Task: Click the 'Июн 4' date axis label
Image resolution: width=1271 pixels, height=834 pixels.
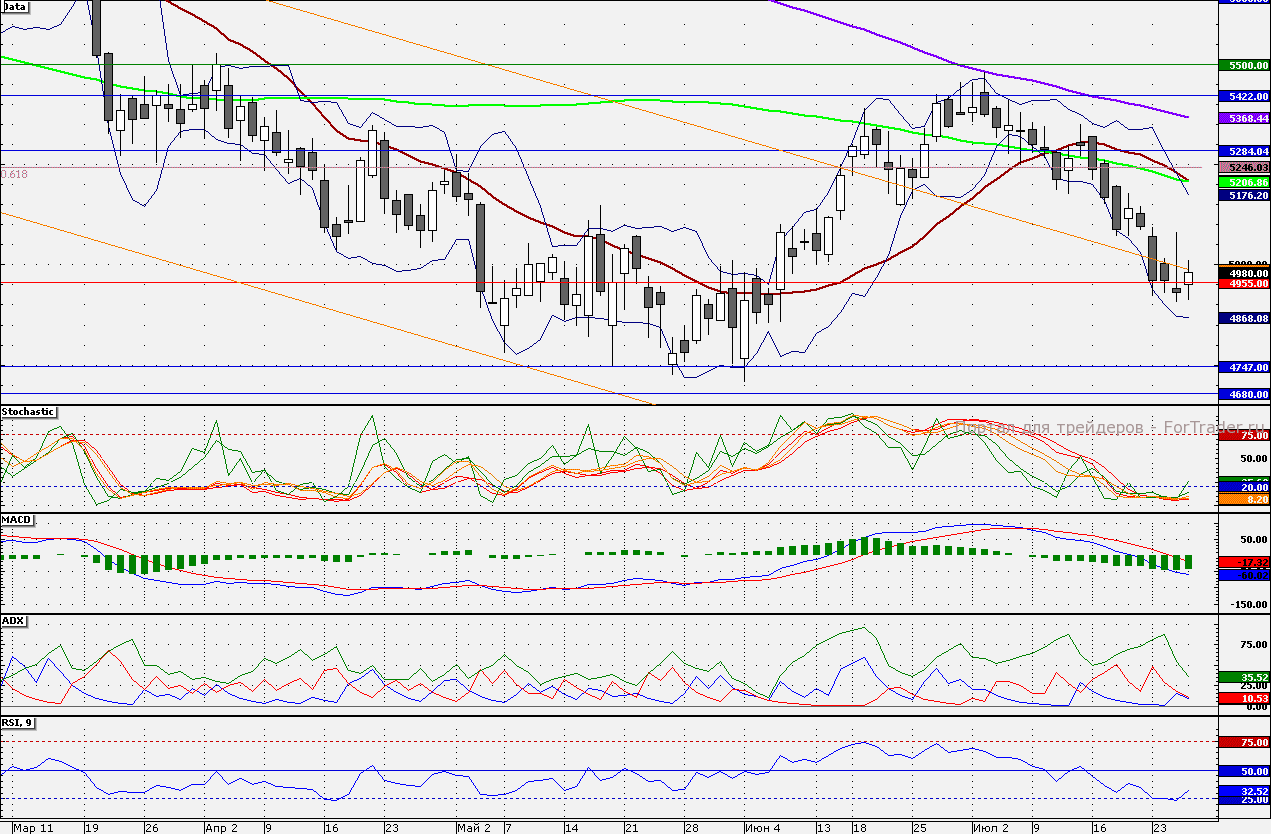Action: point(765,828)
